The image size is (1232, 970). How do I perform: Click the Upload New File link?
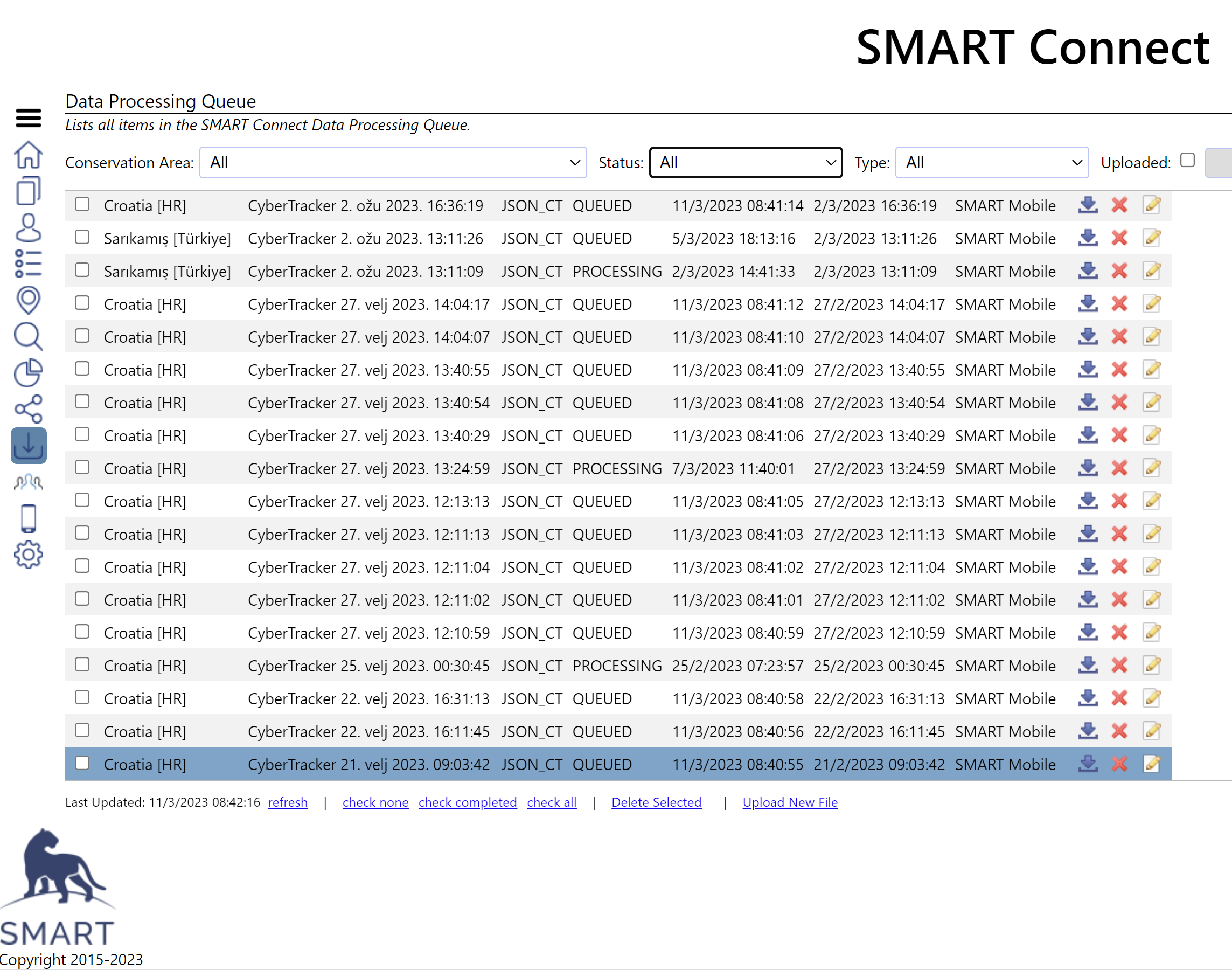(790, 802)
